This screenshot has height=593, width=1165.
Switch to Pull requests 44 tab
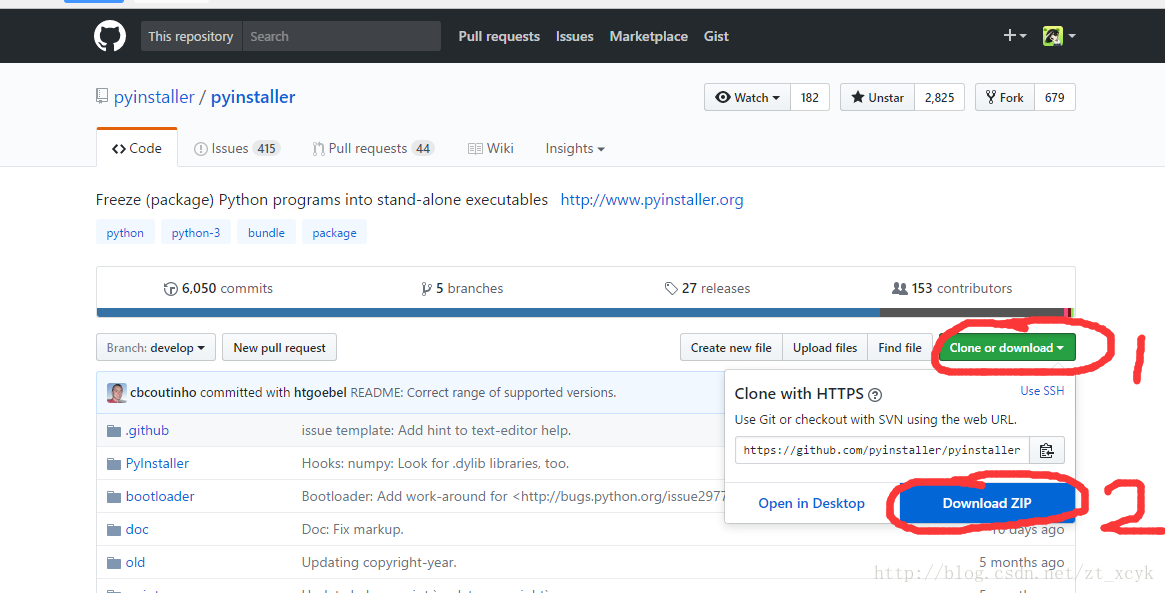pyautogui.click(x=373, y=149)
